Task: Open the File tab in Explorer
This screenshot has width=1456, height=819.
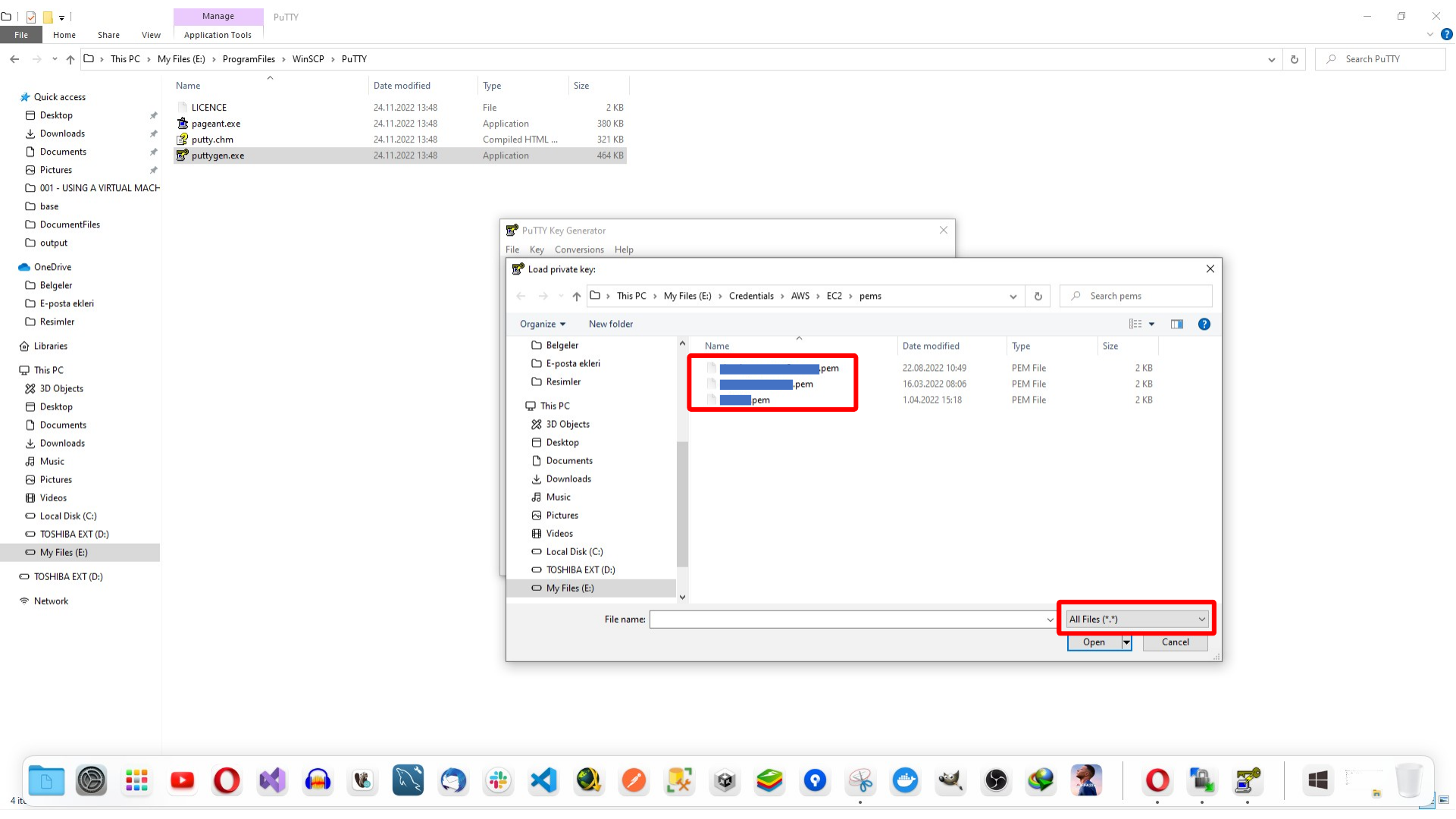Action: [21, 35]
